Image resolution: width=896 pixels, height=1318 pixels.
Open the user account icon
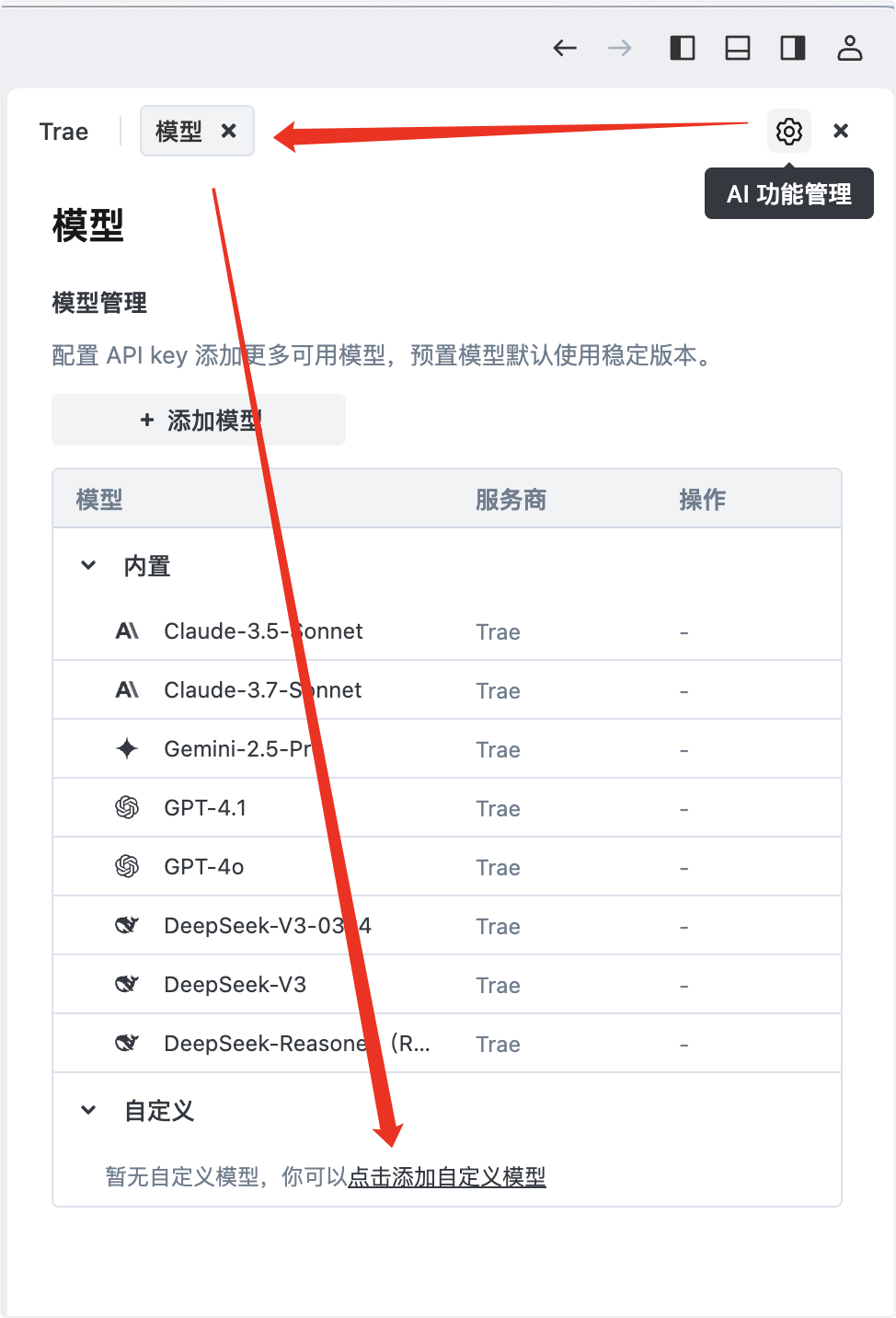849,48
